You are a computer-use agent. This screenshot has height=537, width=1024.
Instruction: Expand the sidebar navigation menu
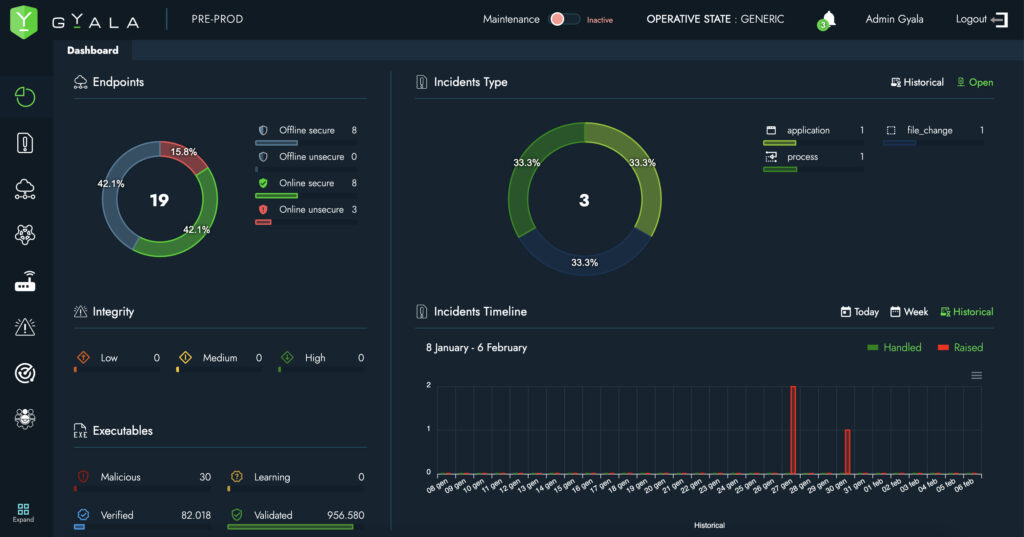pos(23,512)
